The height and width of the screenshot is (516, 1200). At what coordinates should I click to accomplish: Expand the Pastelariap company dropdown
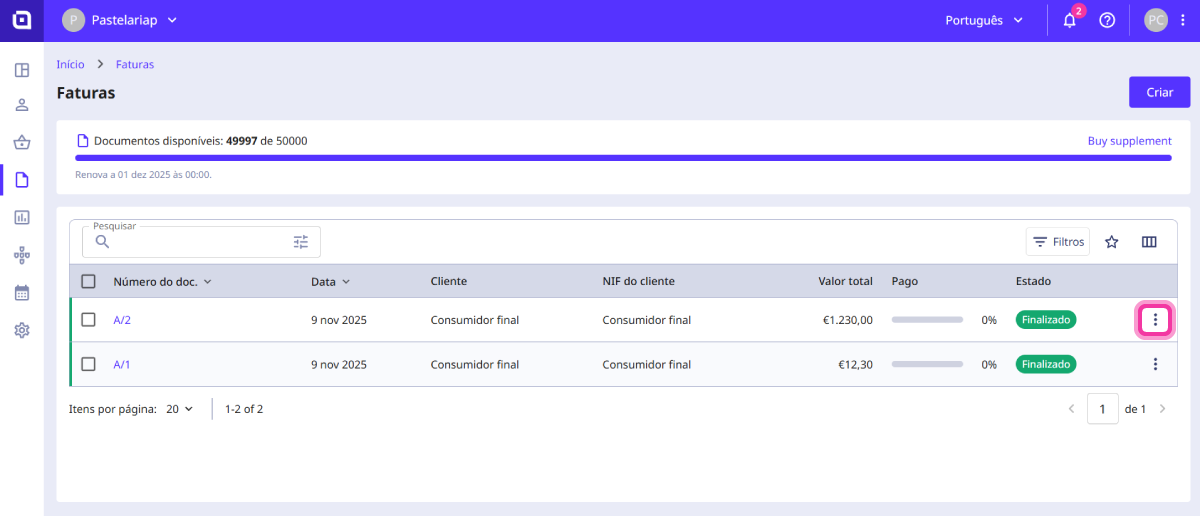point(120,20)
